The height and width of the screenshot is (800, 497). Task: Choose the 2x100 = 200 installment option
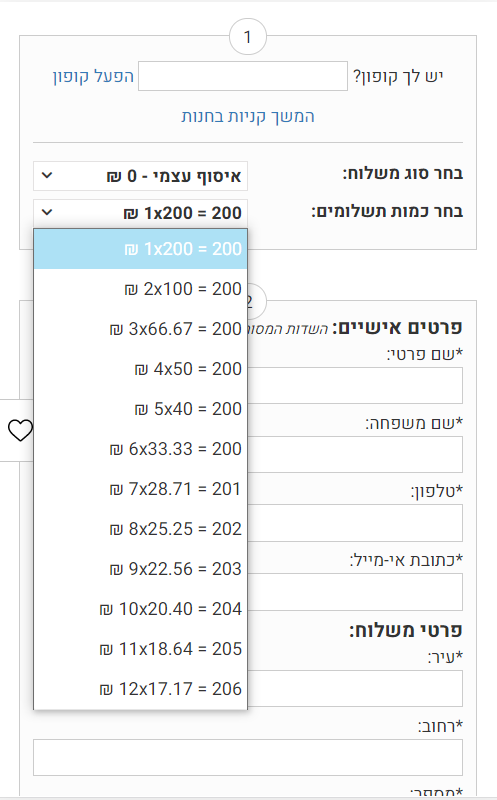[x=140, y=289]
